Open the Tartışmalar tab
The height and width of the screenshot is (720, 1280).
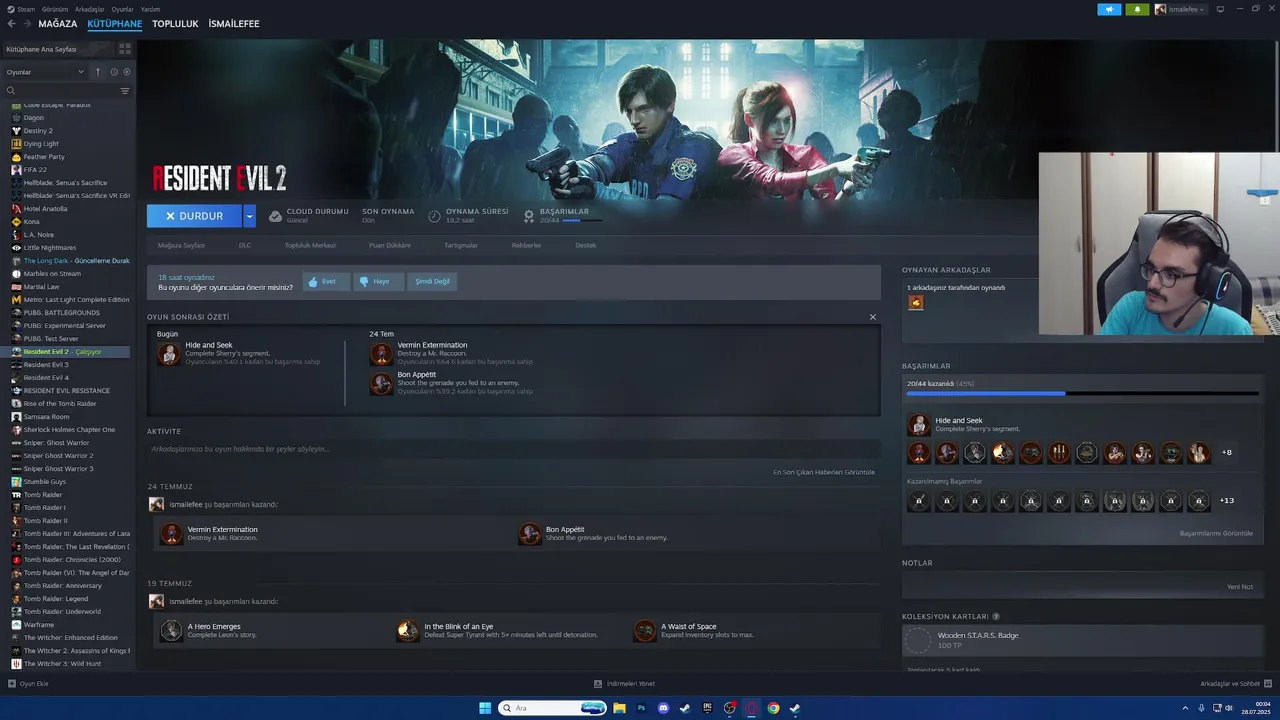461,245
